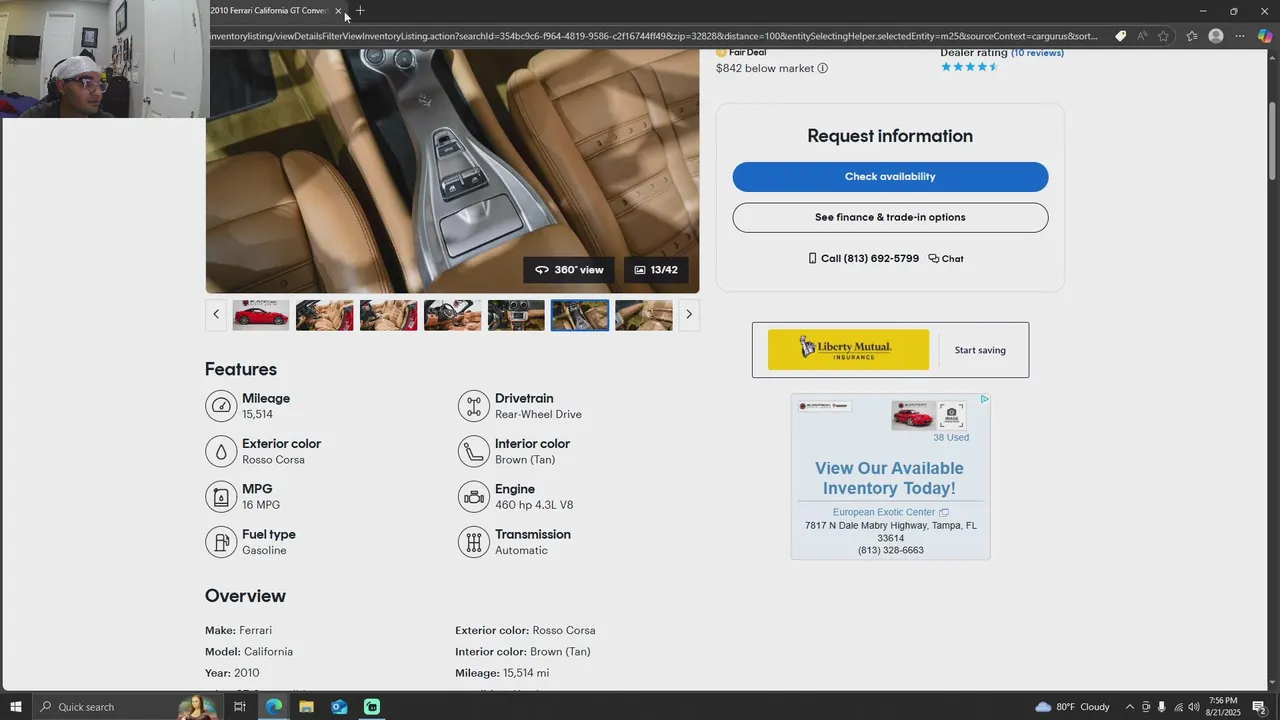
Task: Open the Edge Settings and more menu
Action: [x=1240, y=36]
